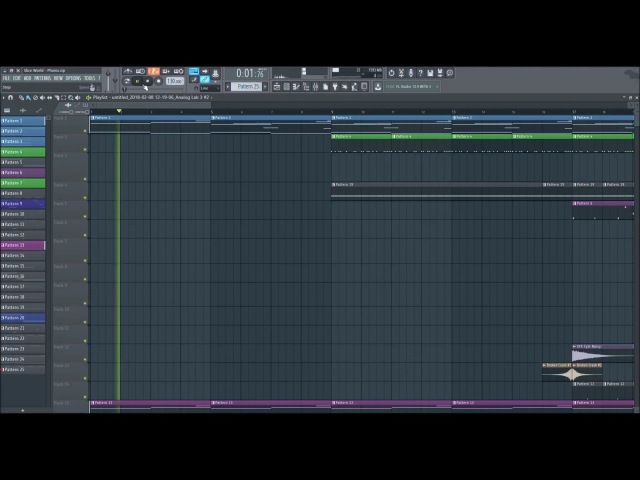Click the stop transport button

pos(148,81)
